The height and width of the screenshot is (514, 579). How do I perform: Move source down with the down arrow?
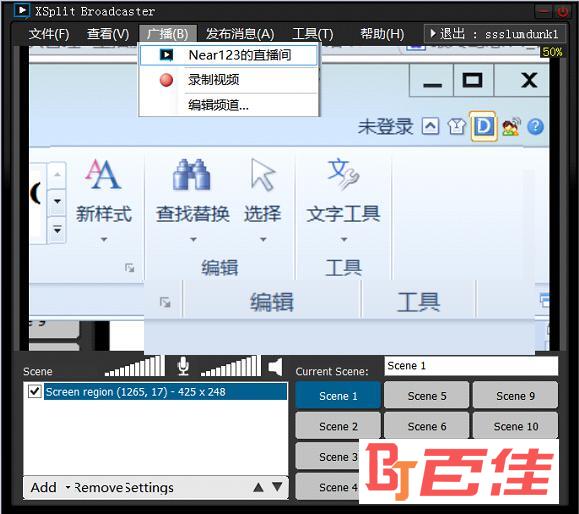point(277,487)
